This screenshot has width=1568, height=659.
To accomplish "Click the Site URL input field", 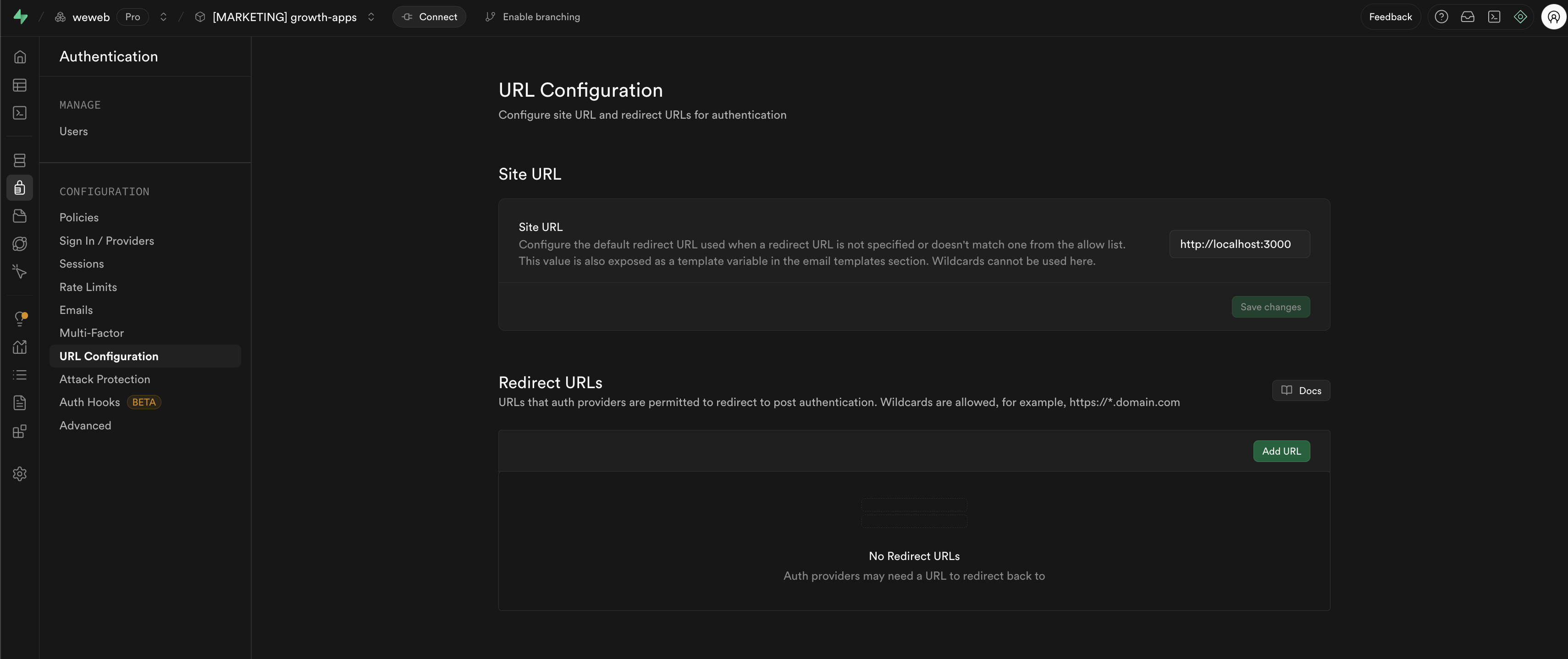I will coord(1239,244).
